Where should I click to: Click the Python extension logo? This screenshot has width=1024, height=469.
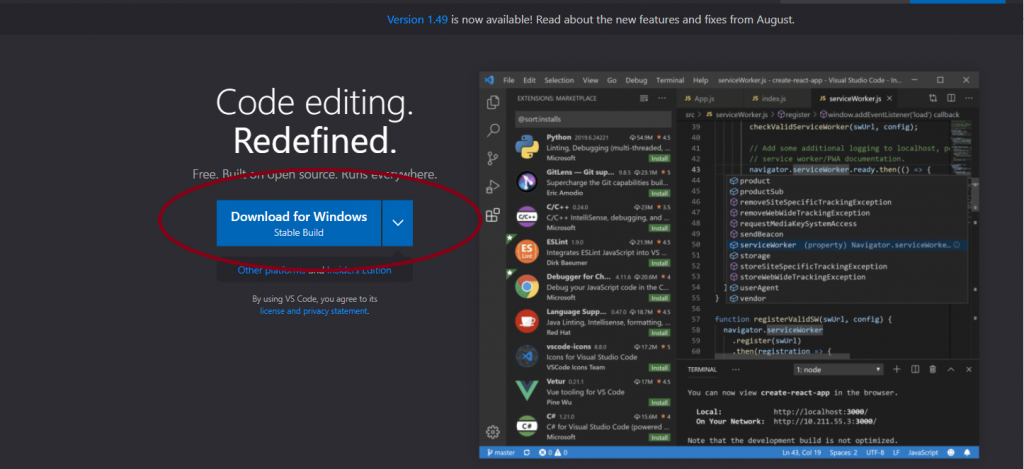point(526,147)
